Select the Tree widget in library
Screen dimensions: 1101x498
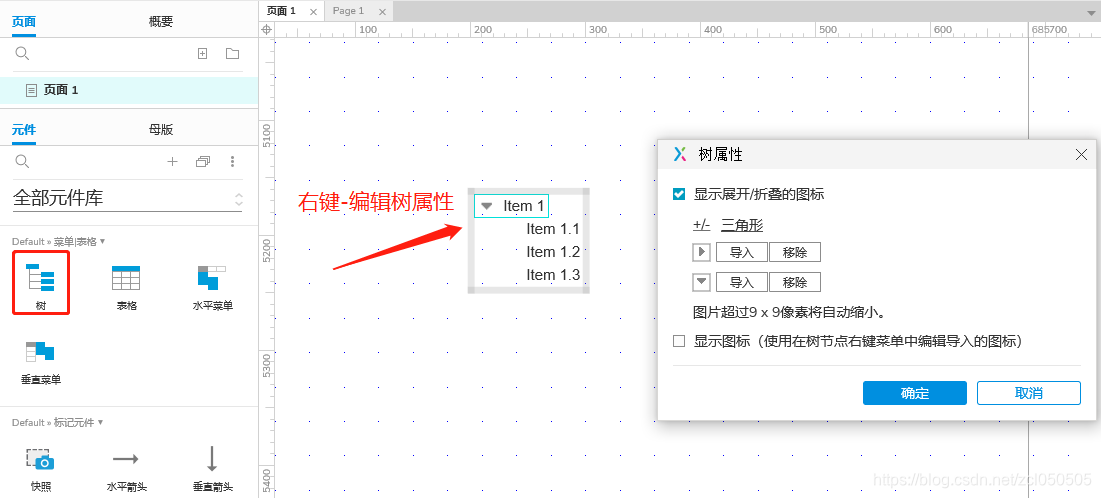click(x=41, y=282)
